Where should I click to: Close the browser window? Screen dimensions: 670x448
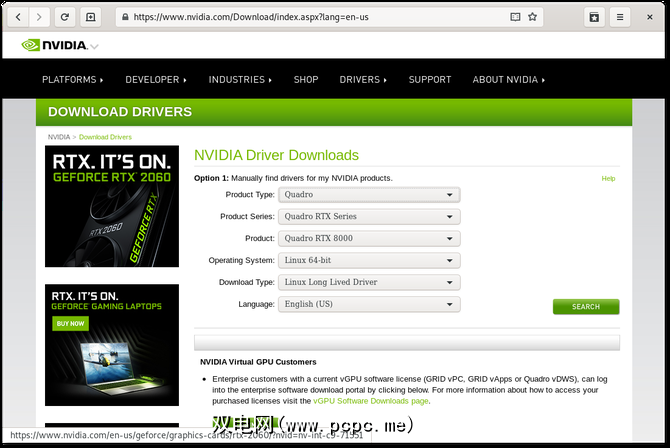649,17
